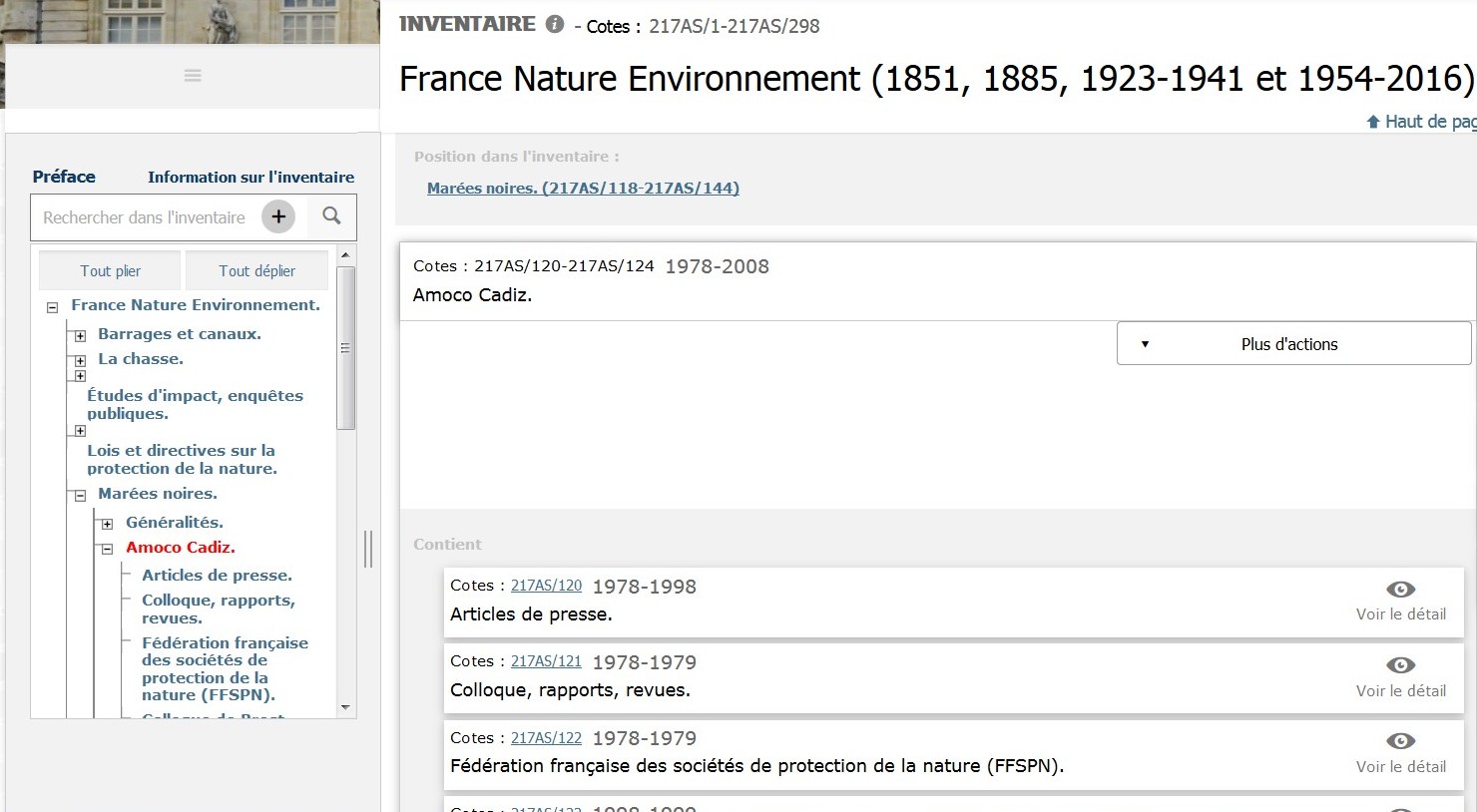1477x812 pixels.
Task: Select Généralités in the tree
Action: tap(175, 522)
